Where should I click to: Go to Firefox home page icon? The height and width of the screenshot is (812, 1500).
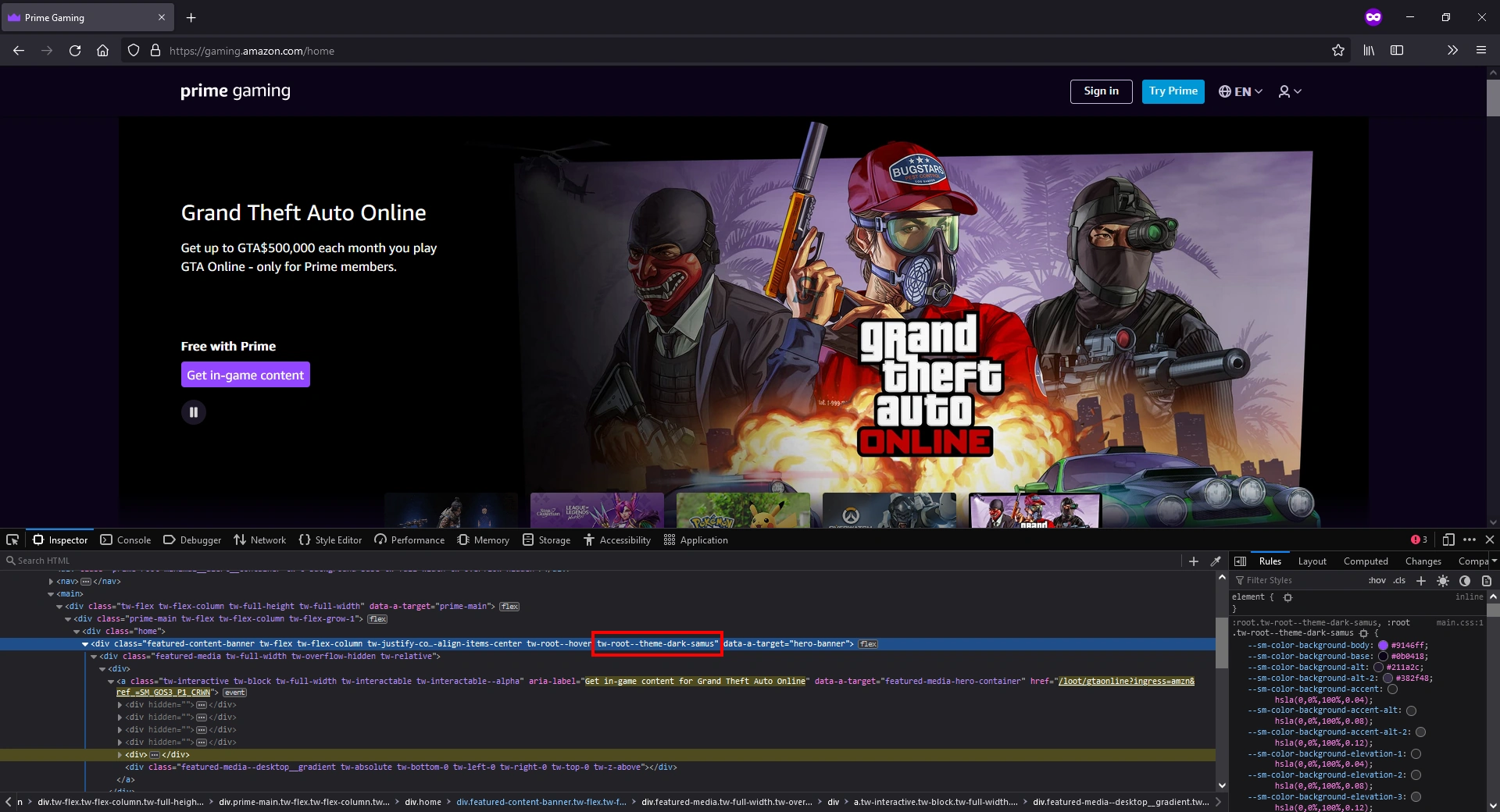coord(102,51)
